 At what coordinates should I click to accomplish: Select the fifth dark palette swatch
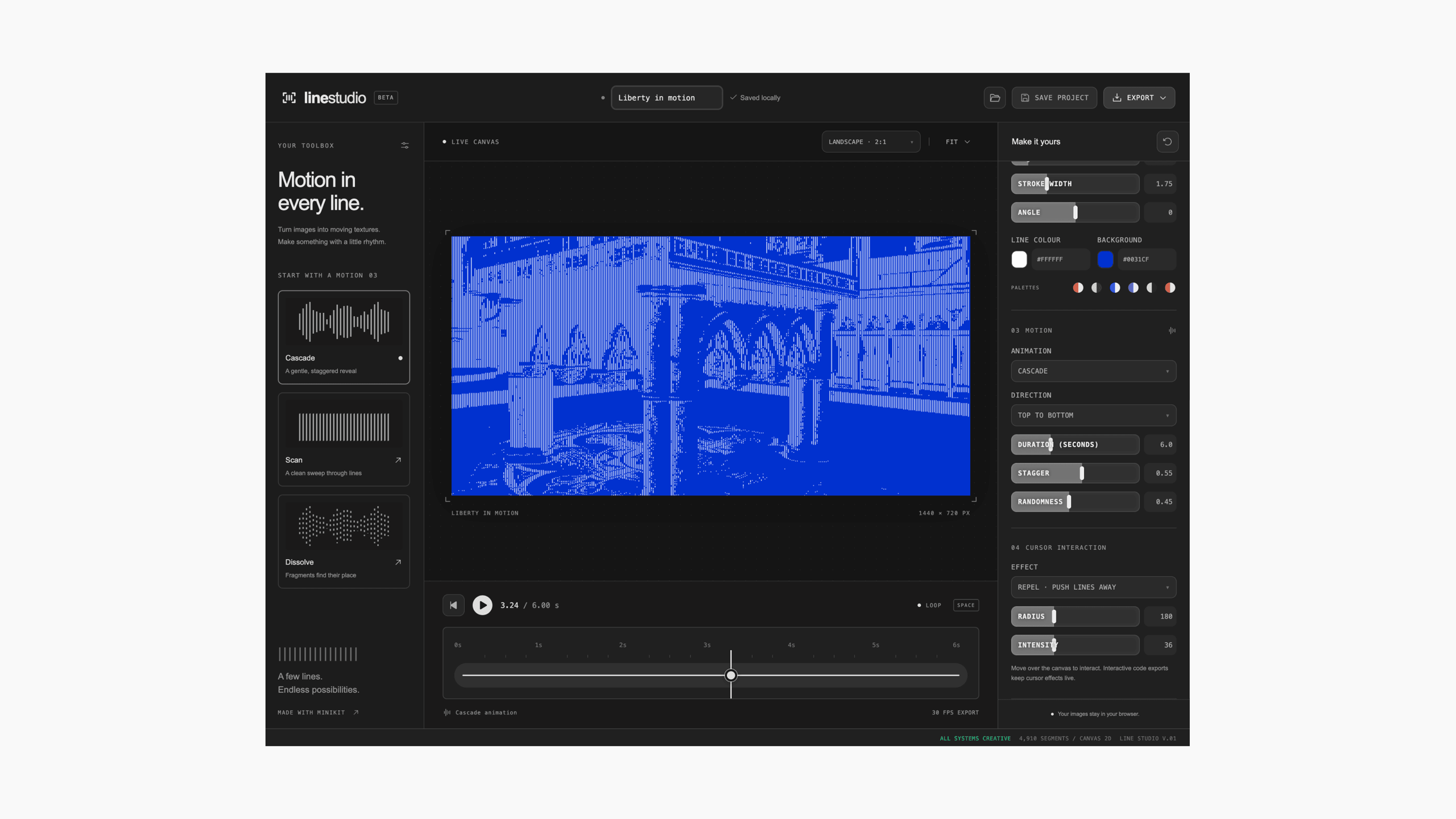(1151, 288)
